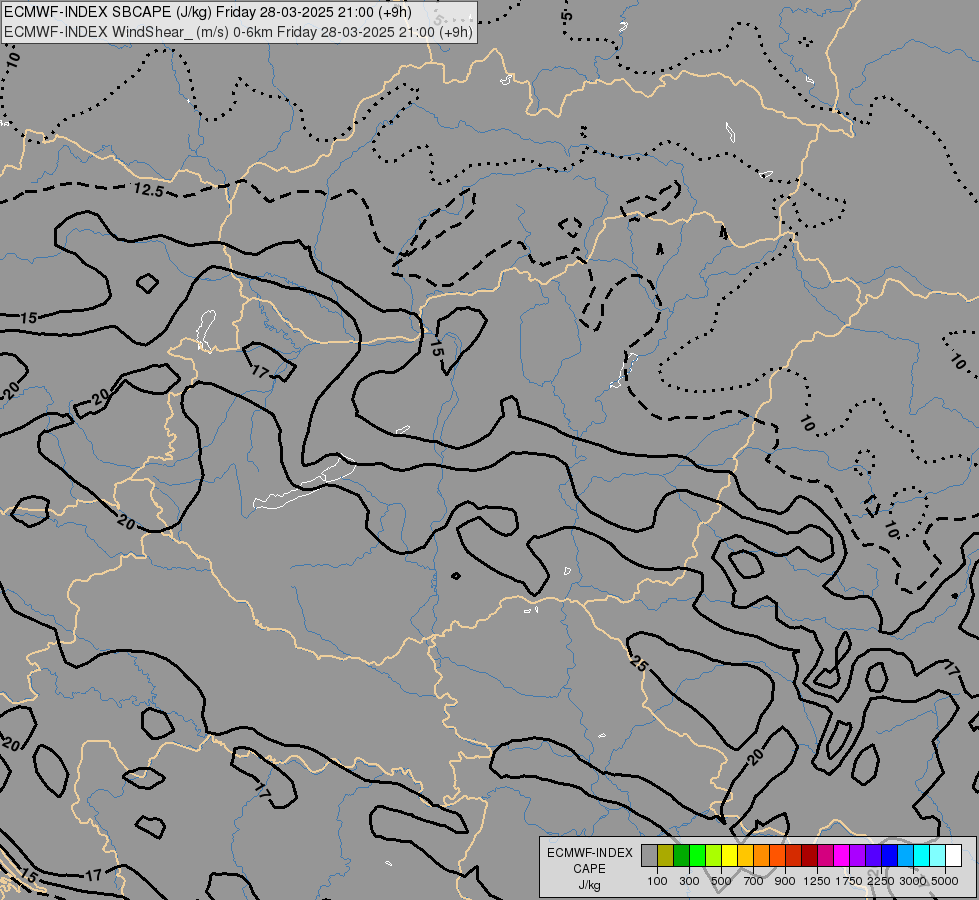Click the legend value label 300
Screen dimensions: 979x900
pyautogui.click(x=689, y=881)
